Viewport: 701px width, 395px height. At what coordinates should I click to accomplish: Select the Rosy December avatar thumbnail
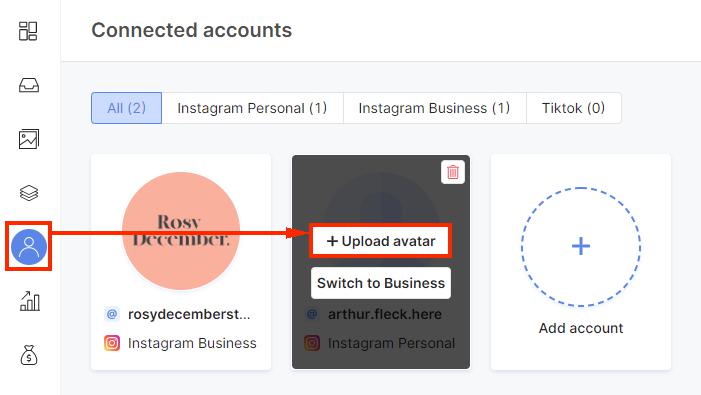point(181,231)
